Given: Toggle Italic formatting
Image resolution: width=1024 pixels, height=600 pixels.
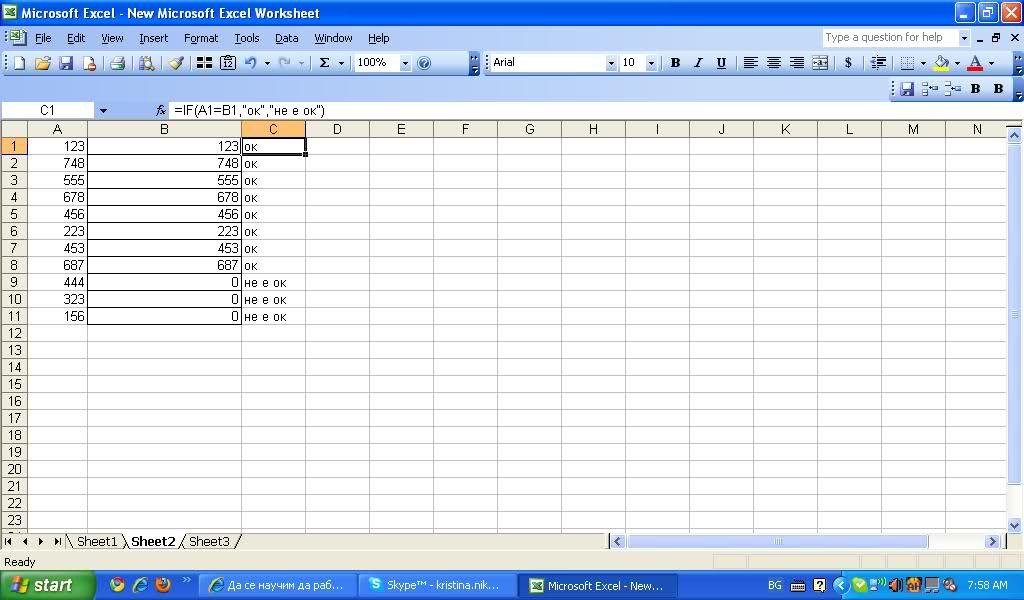Looking at the screenshot, I should pos(698,63).
